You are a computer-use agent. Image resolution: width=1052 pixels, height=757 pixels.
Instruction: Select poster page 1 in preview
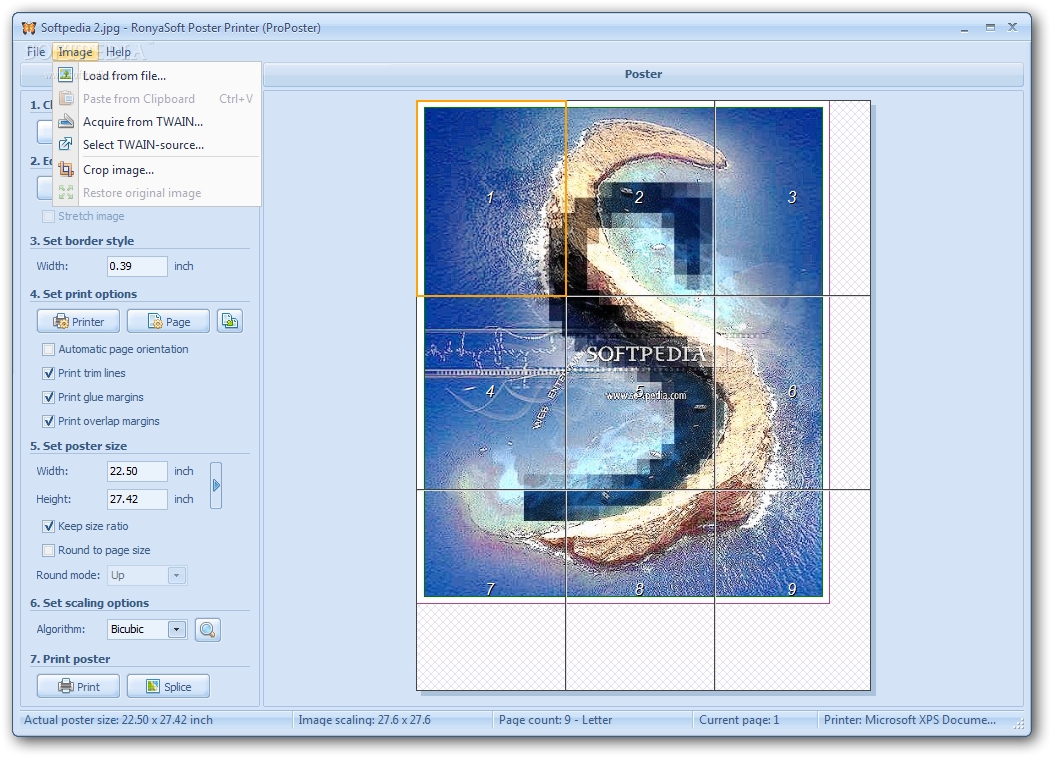(x=491, y=199)
